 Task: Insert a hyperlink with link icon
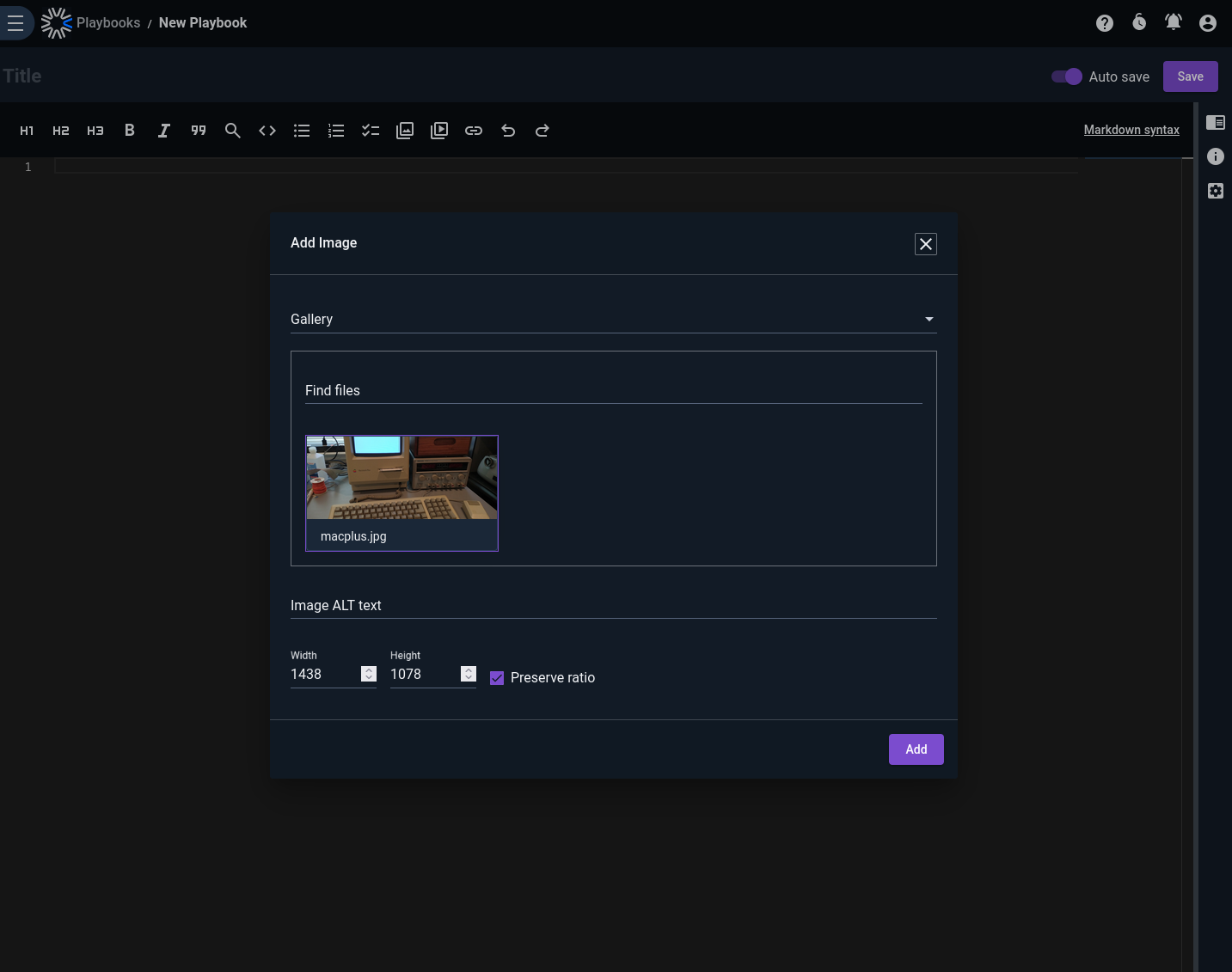point(474,131)
